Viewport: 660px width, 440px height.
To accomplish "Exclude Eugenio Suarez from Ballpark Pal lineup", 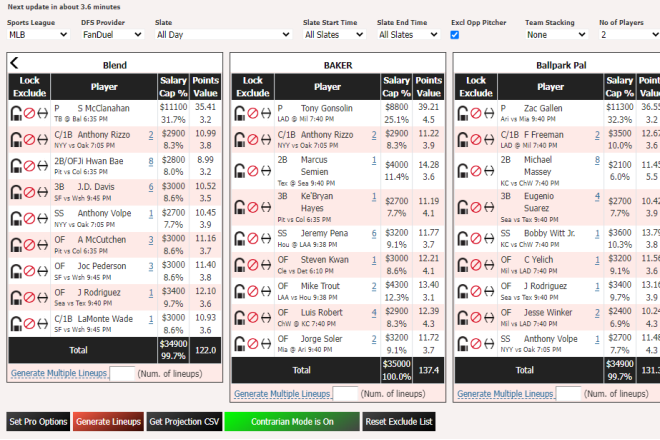I will click(476, 207).
